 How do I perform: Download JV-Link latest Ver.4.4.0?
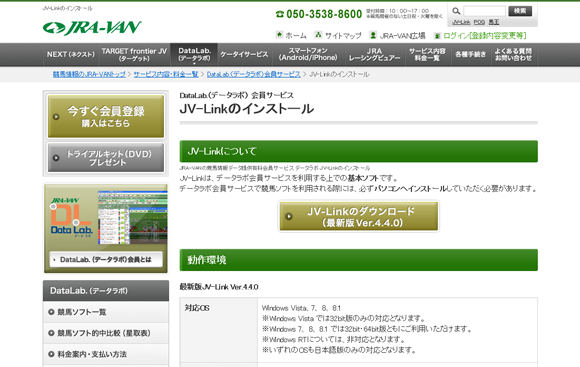click(359, 216)
